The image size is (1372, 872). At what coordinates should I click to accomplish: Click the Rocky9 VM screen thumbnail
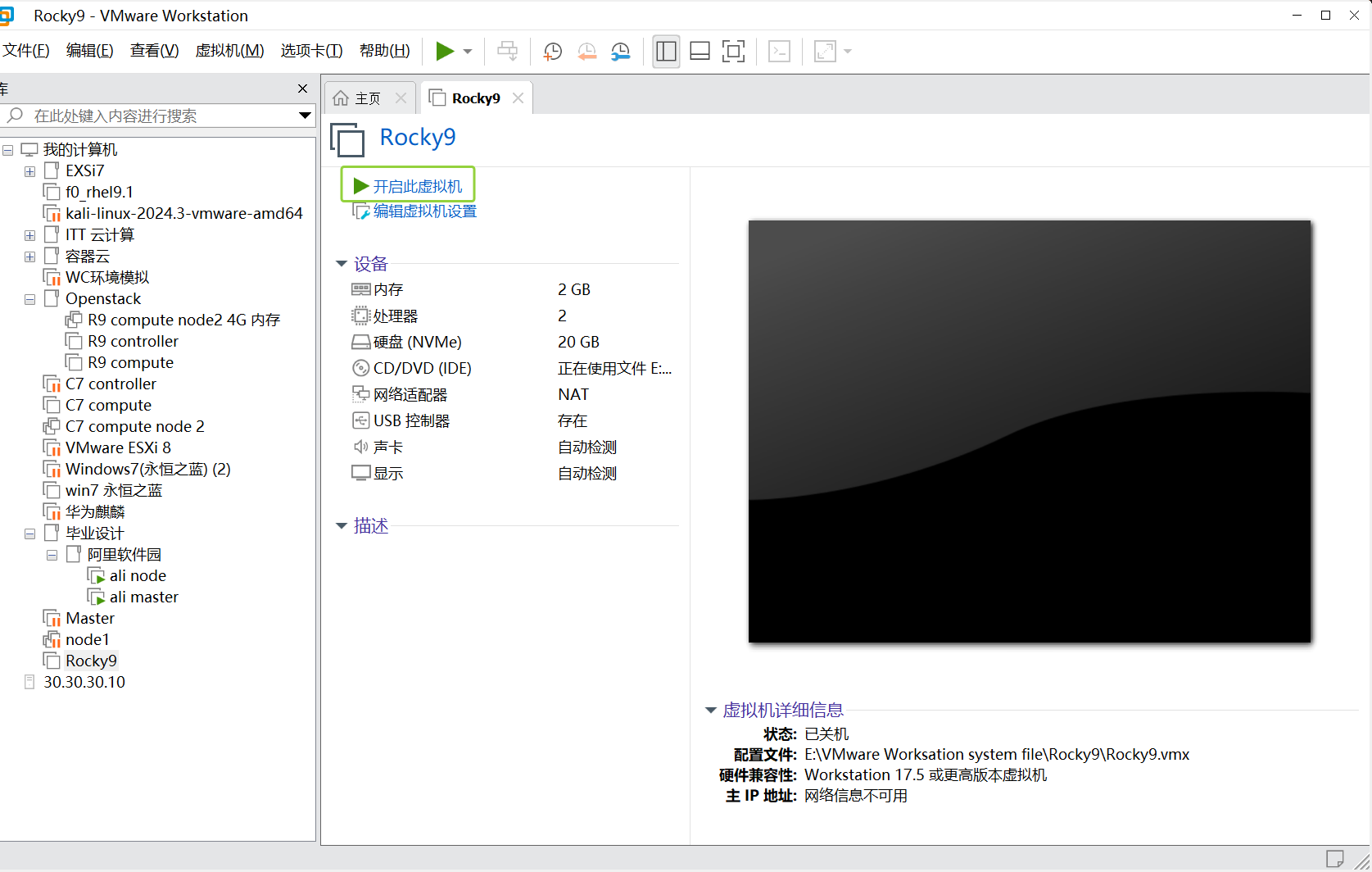[1030, 431]
